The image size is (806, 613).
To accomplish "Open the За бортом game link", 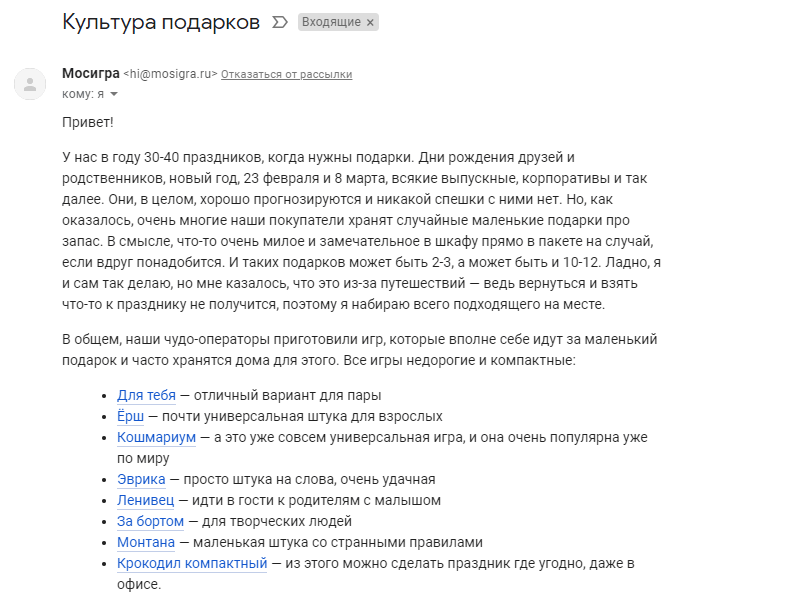I will (151, 522).
